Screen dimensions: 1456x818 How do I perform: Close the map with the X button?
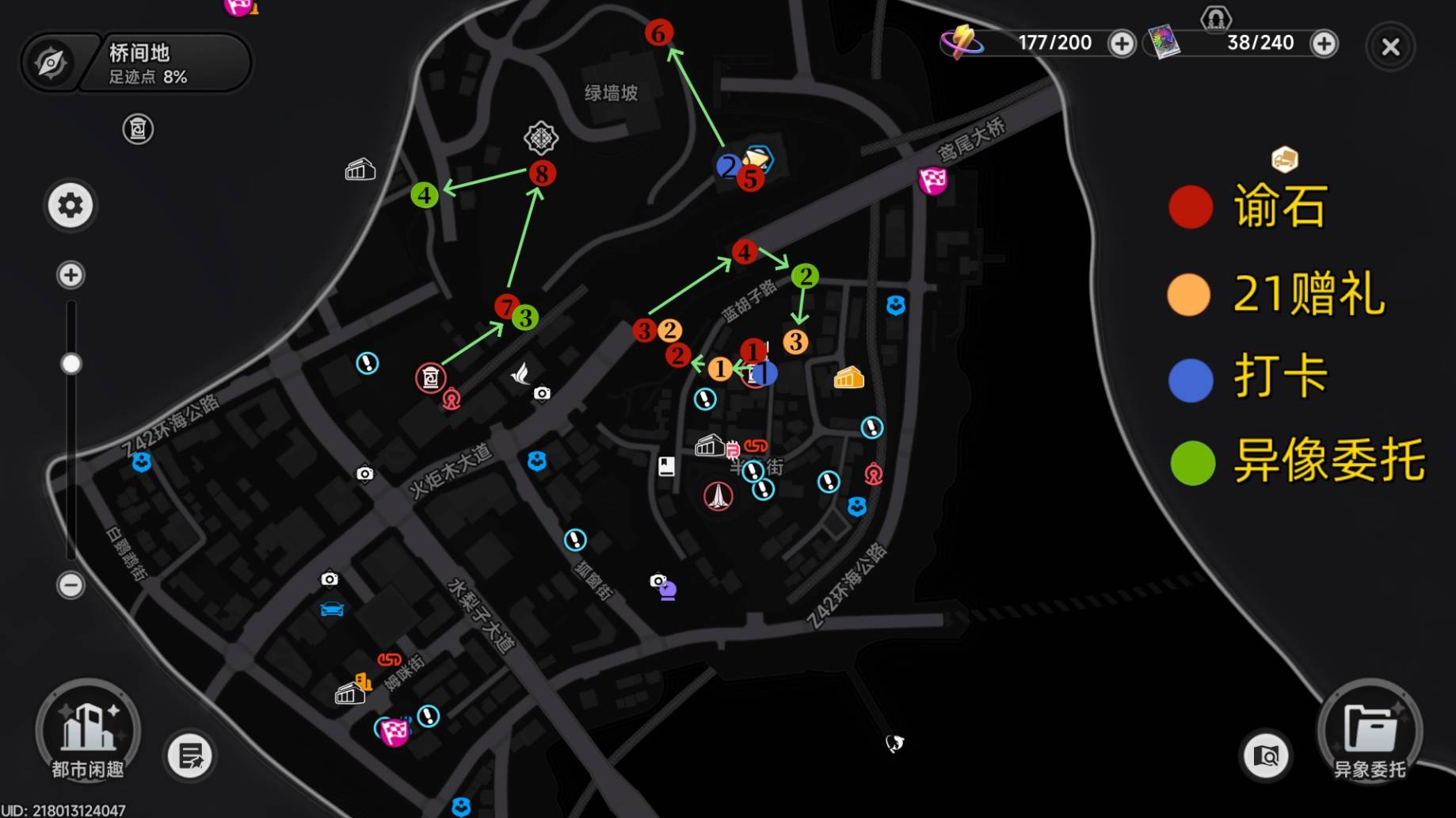(1390, 47)
